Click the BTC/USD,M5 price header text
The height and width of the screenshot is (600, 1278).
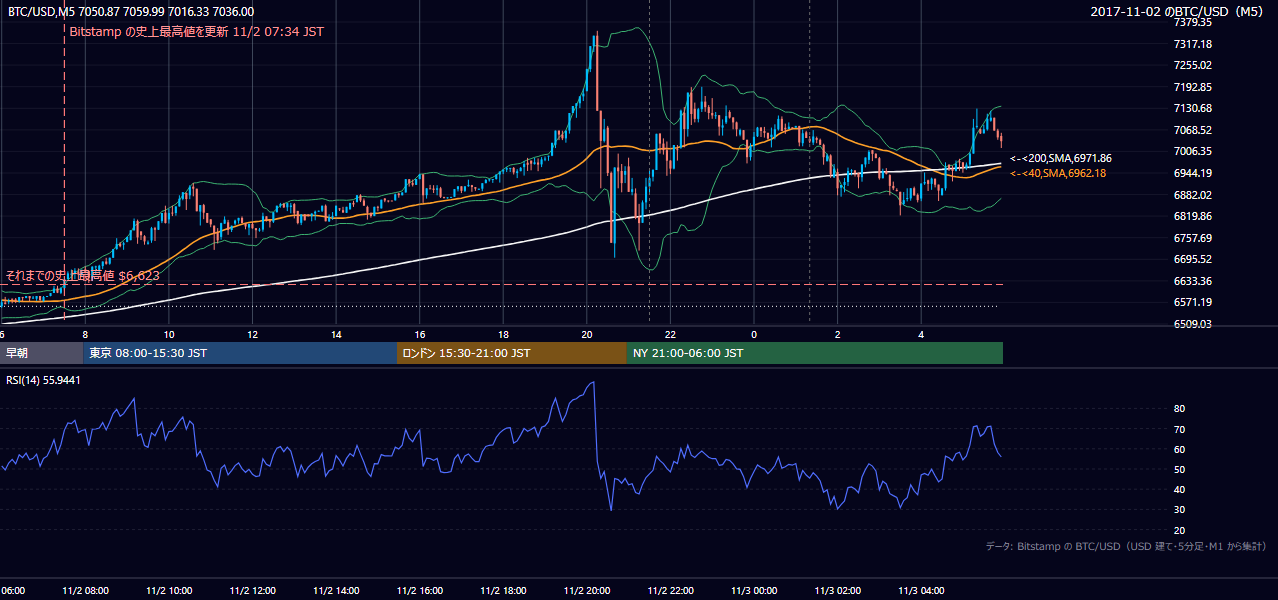click(131, 12)
